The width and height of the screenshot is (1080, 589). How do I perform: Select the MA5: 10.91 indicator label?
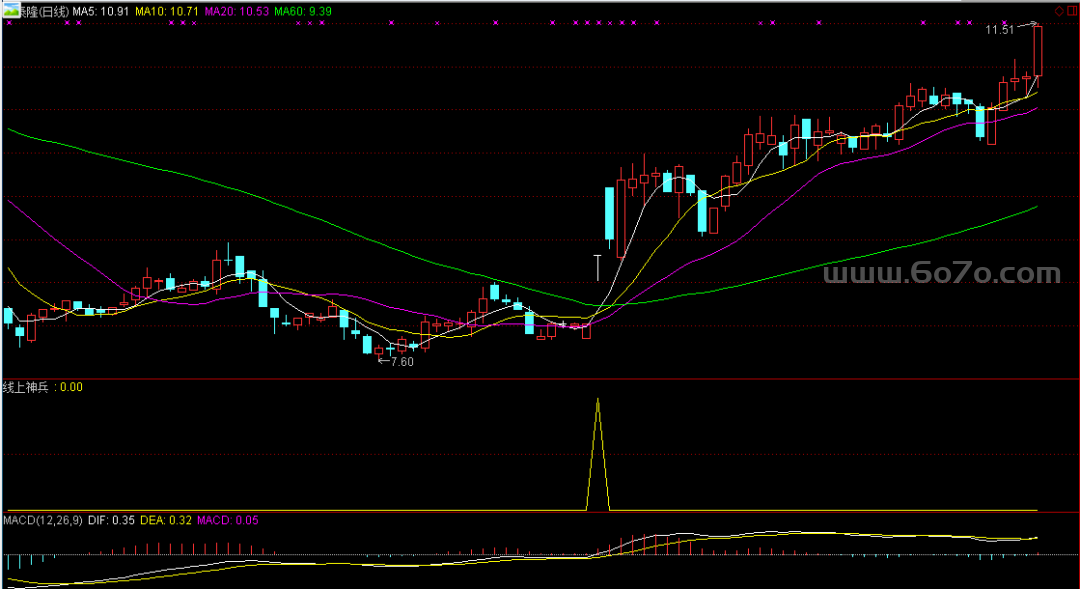(x=102, y=11)
